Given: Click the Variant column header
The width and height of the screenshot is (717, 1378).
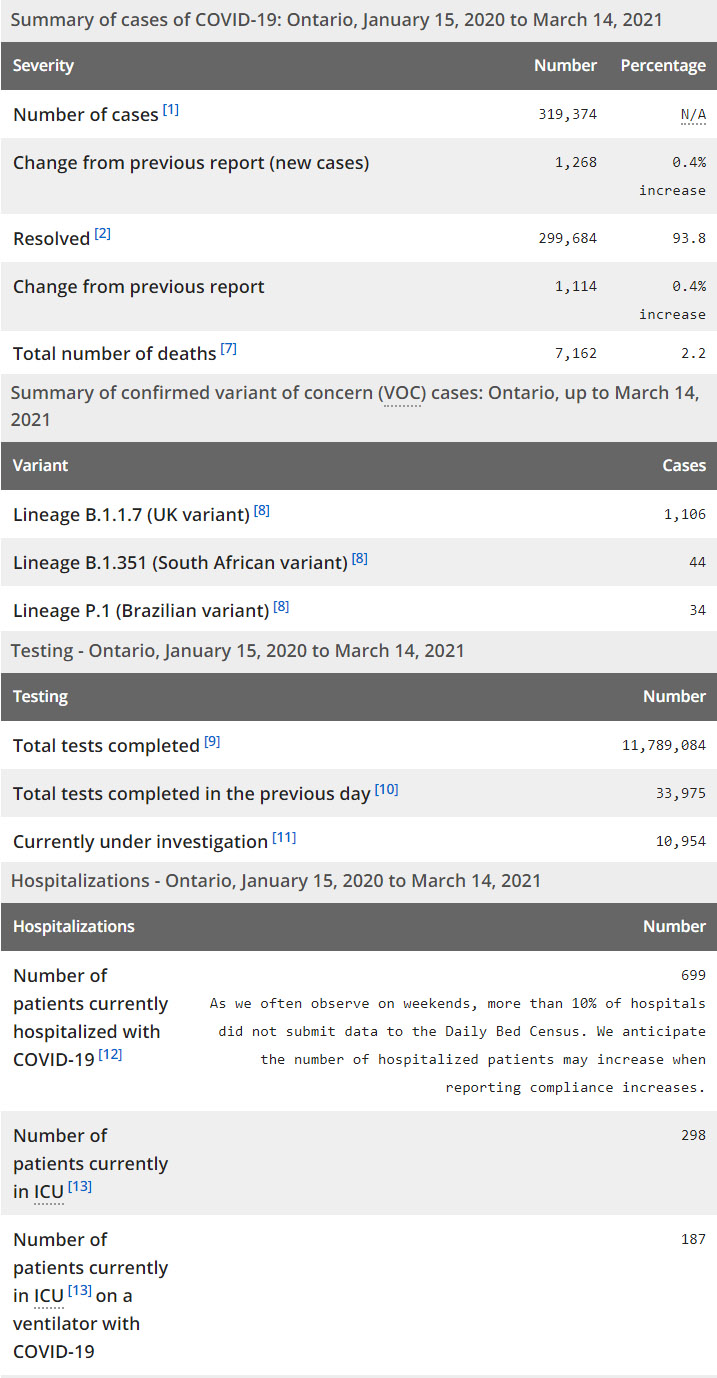Looking at the screenshot, I should pos(41,466).
